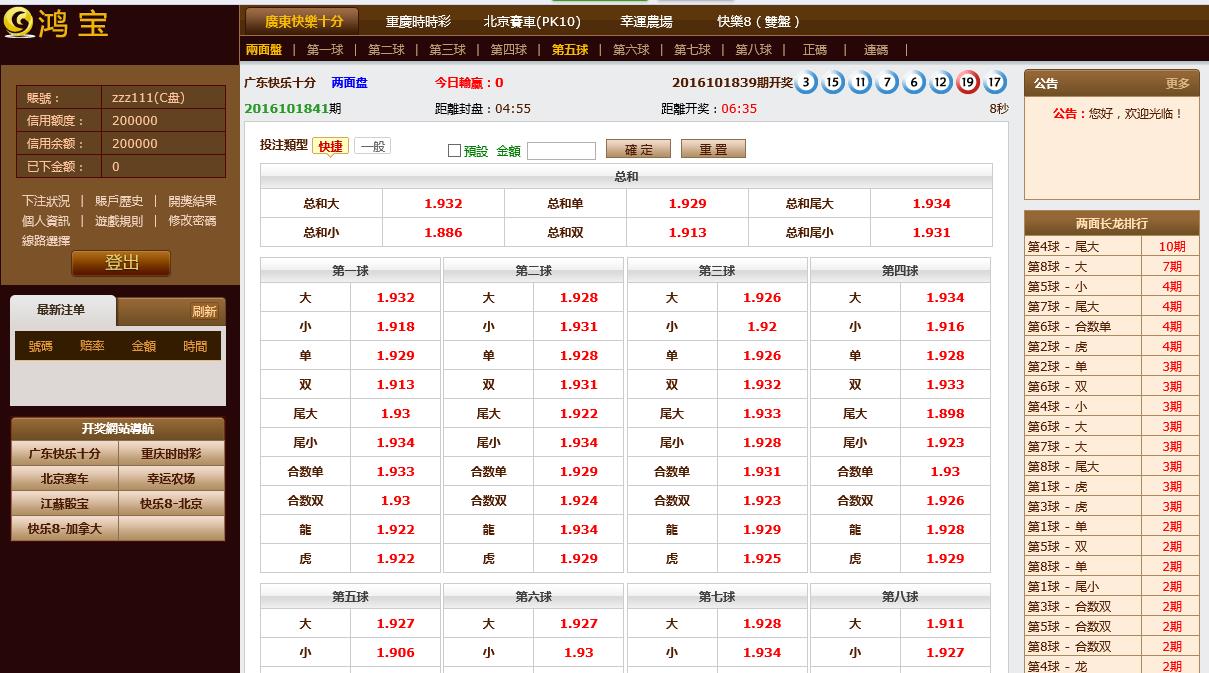Click the number 17 lottery ball
Screen dimensions: 1209x673
point(994,83)
